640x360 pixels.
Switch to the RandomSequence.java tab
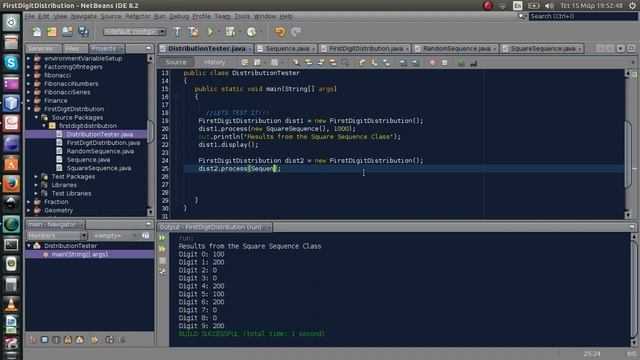(456, 49)
